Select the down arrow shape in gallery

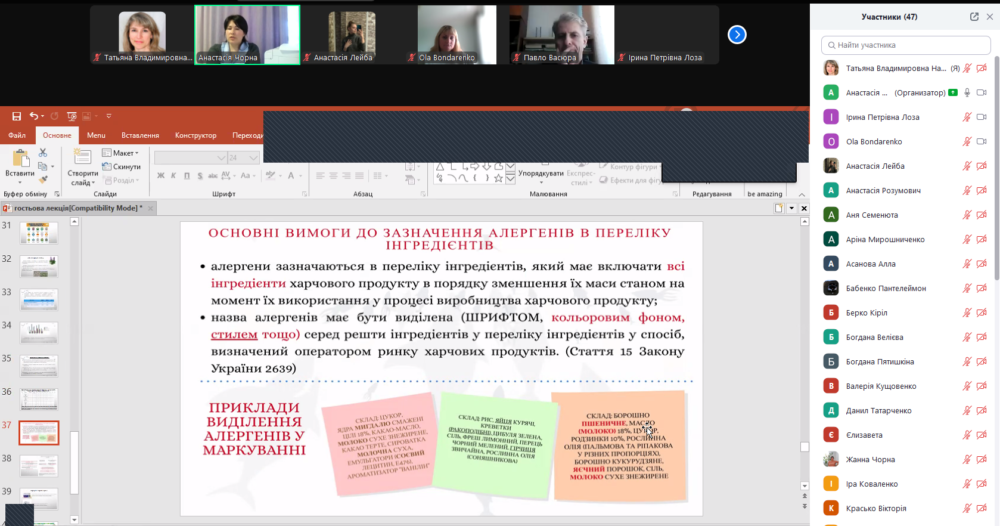[x=487, y=167]
